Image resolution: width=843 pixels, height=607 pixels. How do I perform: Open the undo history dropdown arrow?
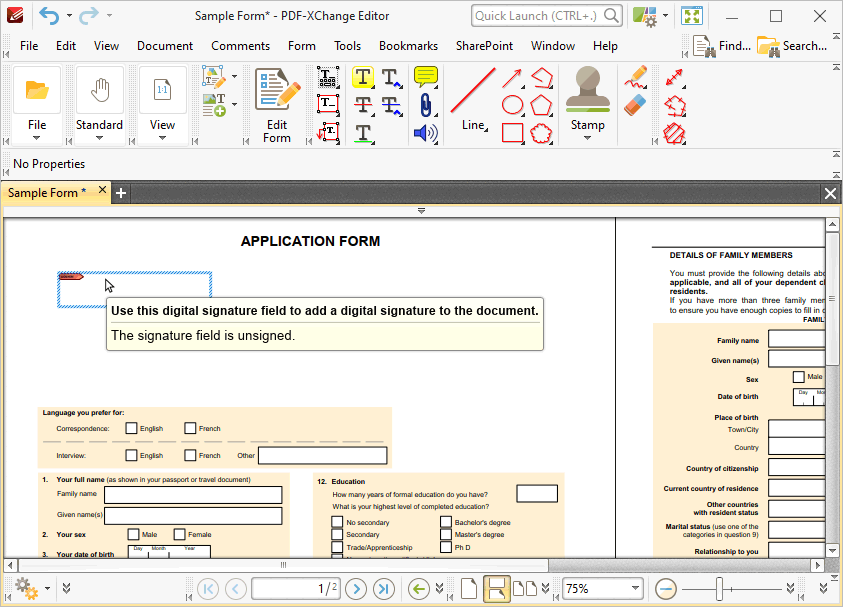coord(69,16)
